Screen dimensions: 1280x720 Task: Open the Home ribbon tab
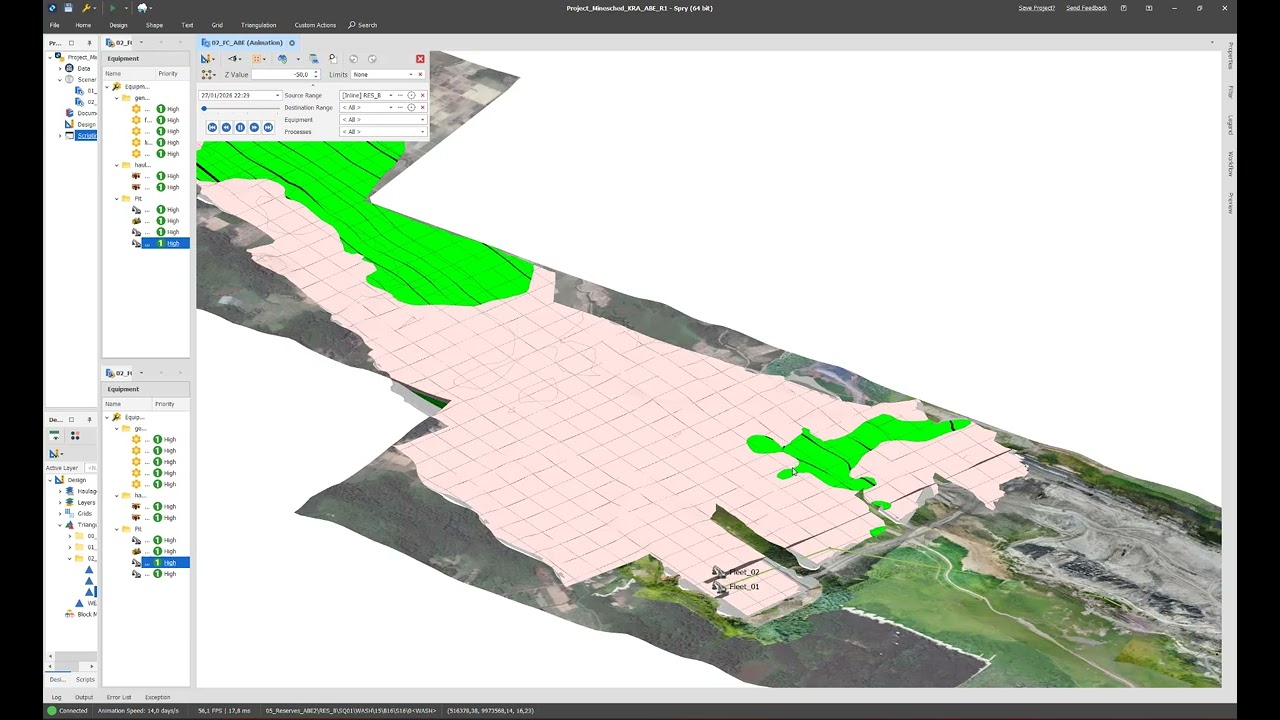83,25
